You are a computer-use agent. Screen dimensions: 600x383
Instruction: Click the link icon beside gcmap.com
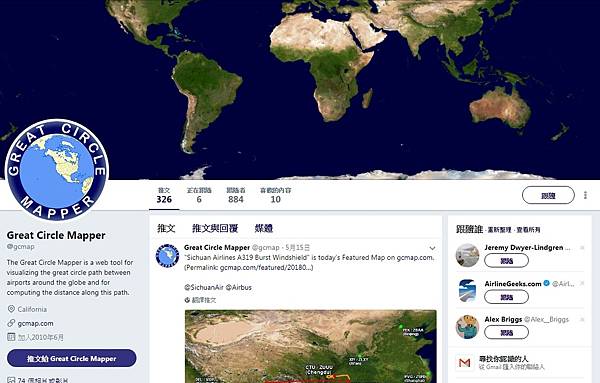tap(11, 323)
